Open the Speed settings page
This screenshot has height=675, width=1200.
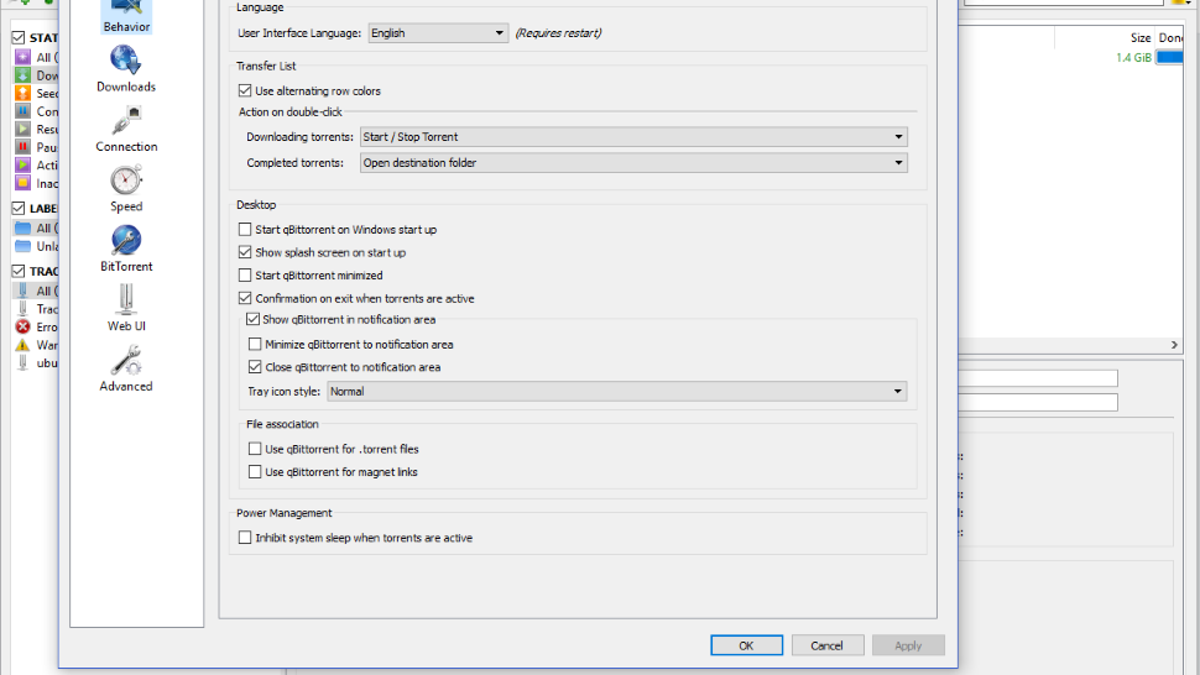126,189
